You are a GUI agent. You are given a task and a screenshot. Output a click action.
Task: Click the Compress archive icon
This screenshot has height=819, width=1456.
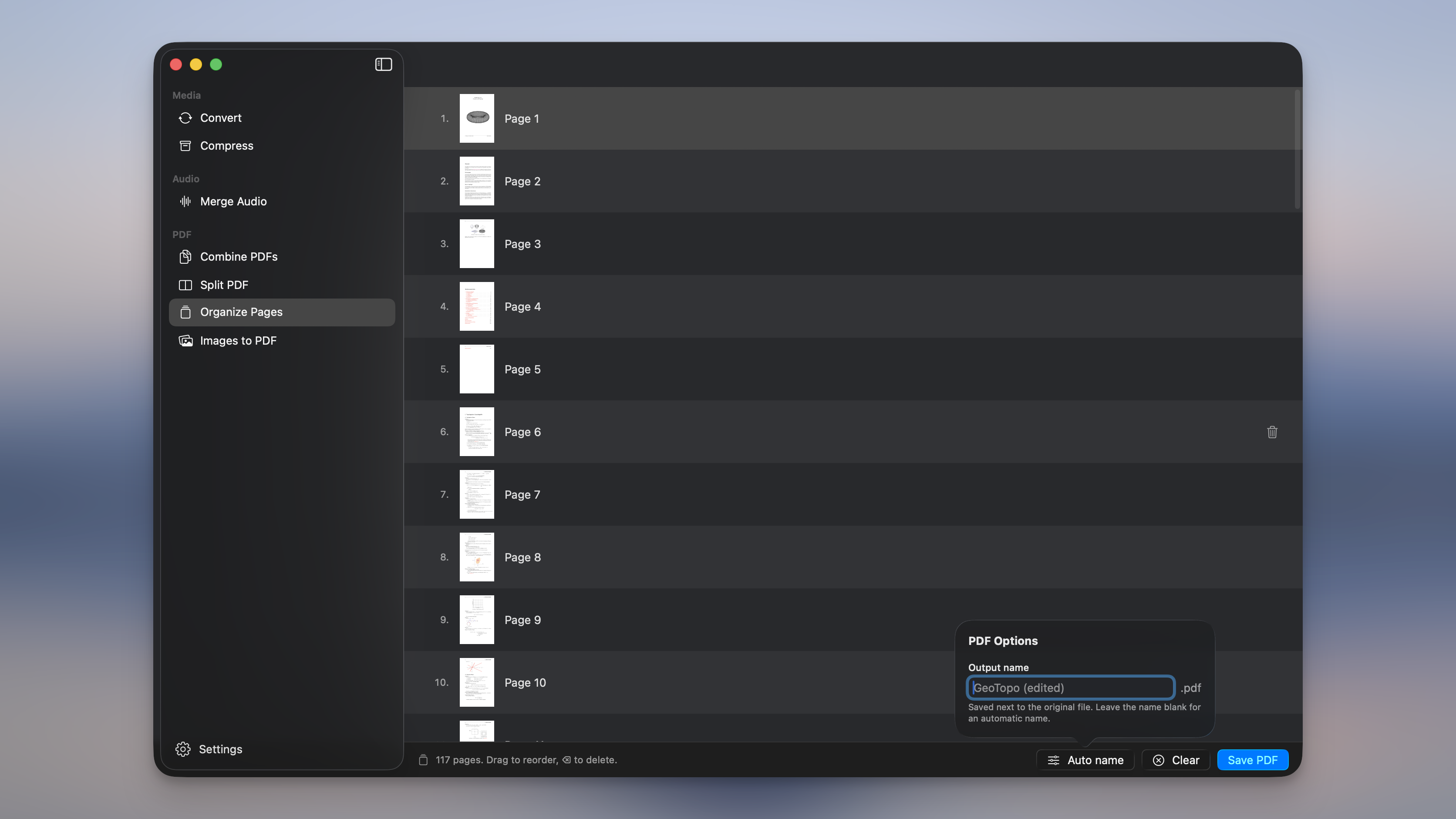point(185,146)
